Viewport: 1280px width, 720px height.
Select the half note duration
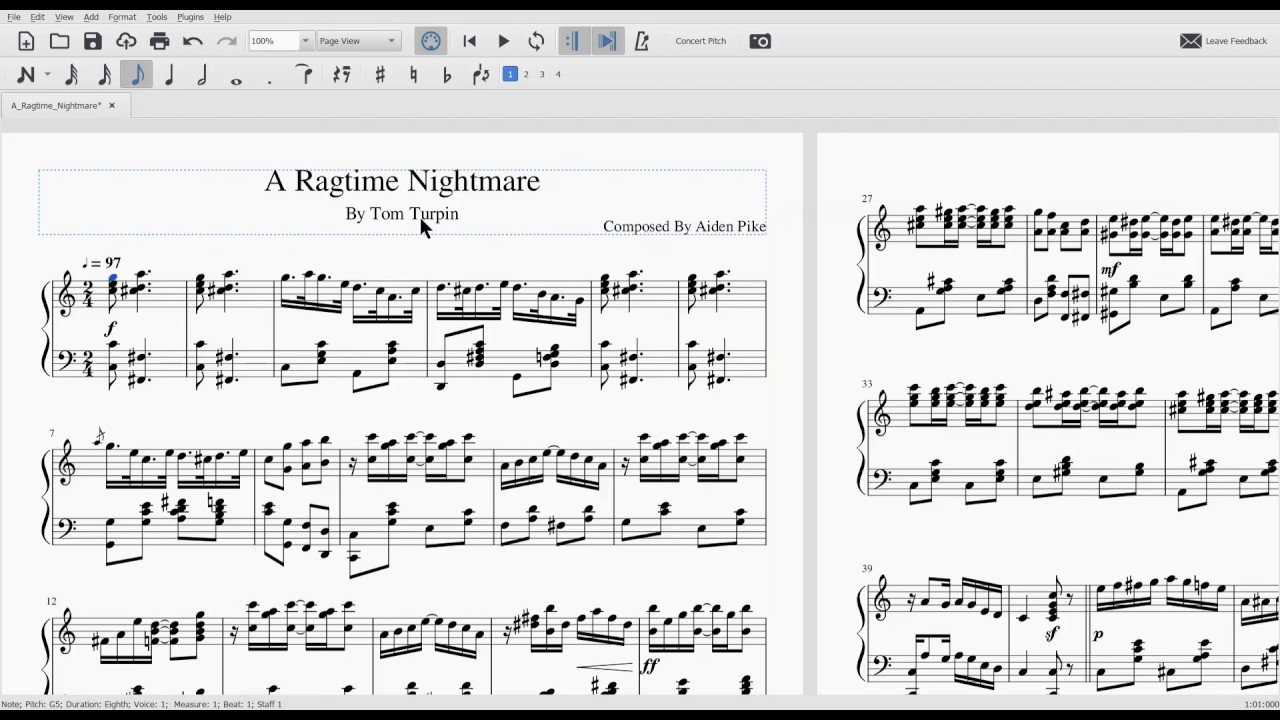click(x=203, y=74)
